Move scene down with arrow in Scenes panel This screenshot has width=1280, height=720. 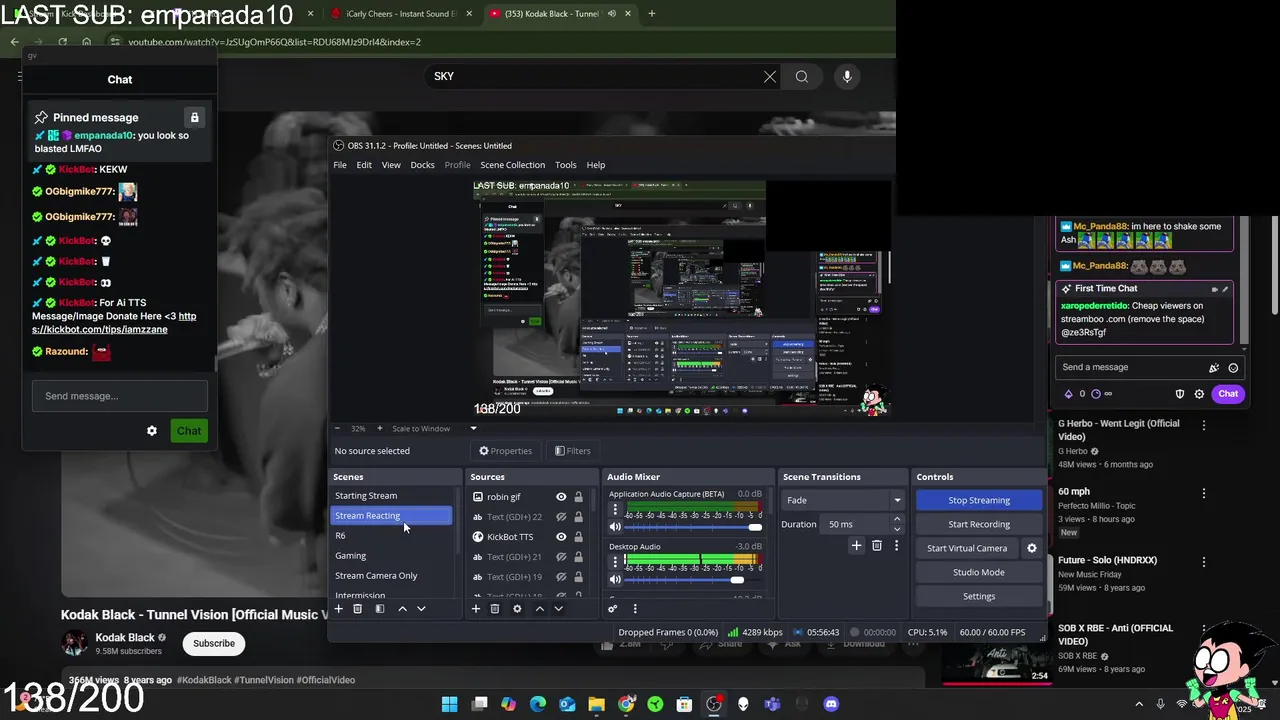[x=421, y=608]
